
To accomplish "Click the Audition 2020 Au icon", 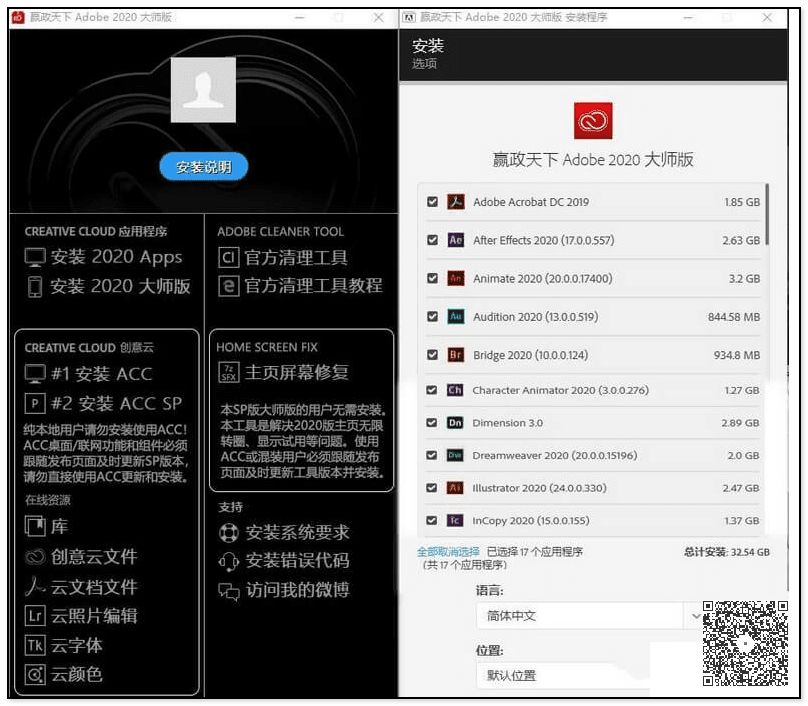I will [x=456, y=316].
